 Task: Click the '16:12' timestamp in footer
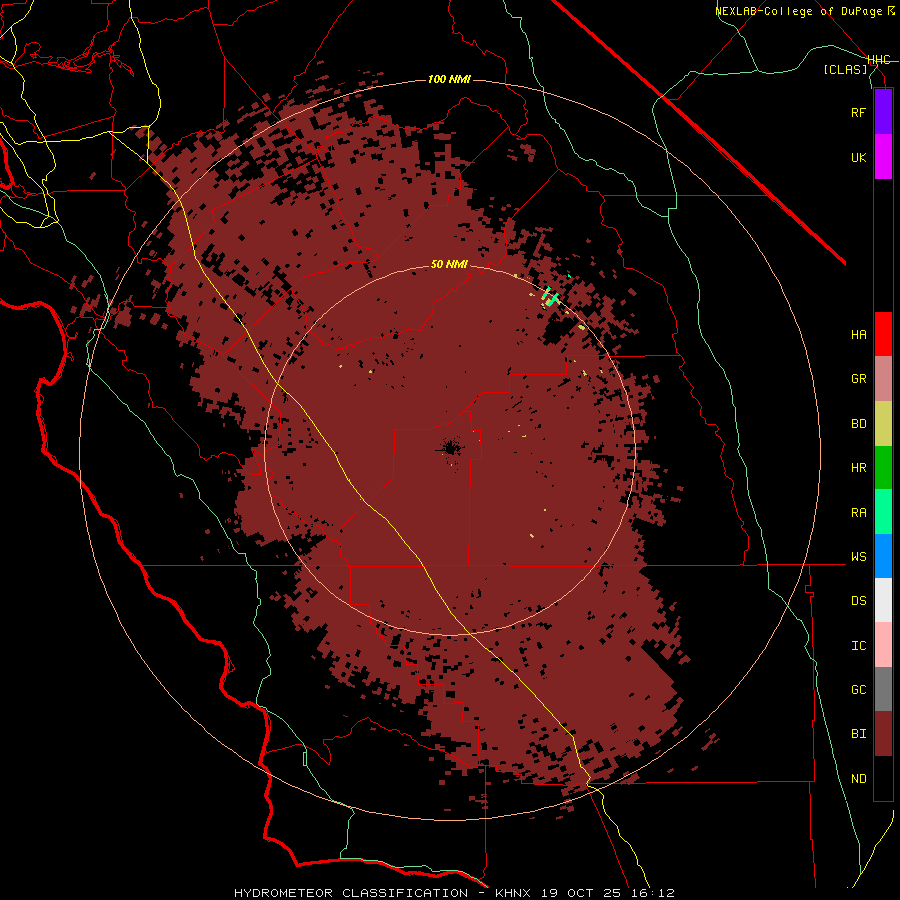click(x=651, y=893)
